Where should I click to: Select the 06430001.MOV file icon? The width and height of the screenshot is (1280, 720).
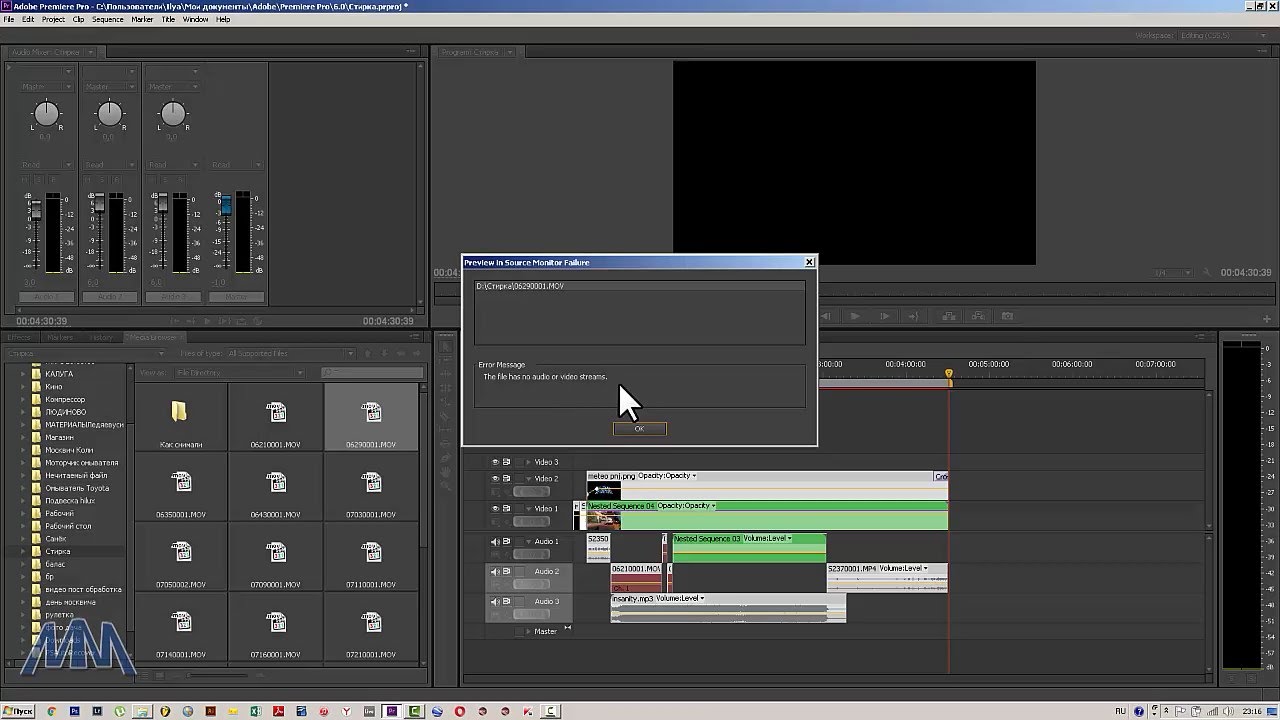click(x=276, y=483)
